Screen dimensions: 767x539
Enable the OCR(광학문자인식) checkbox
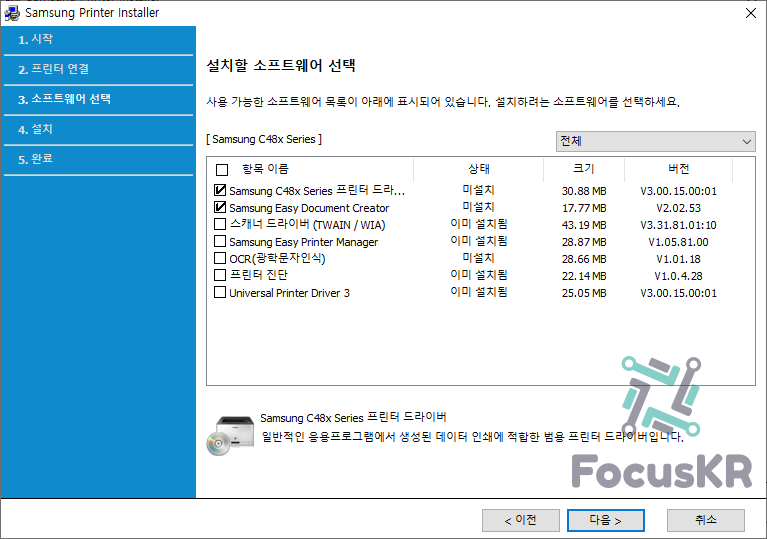click(220, 258)
